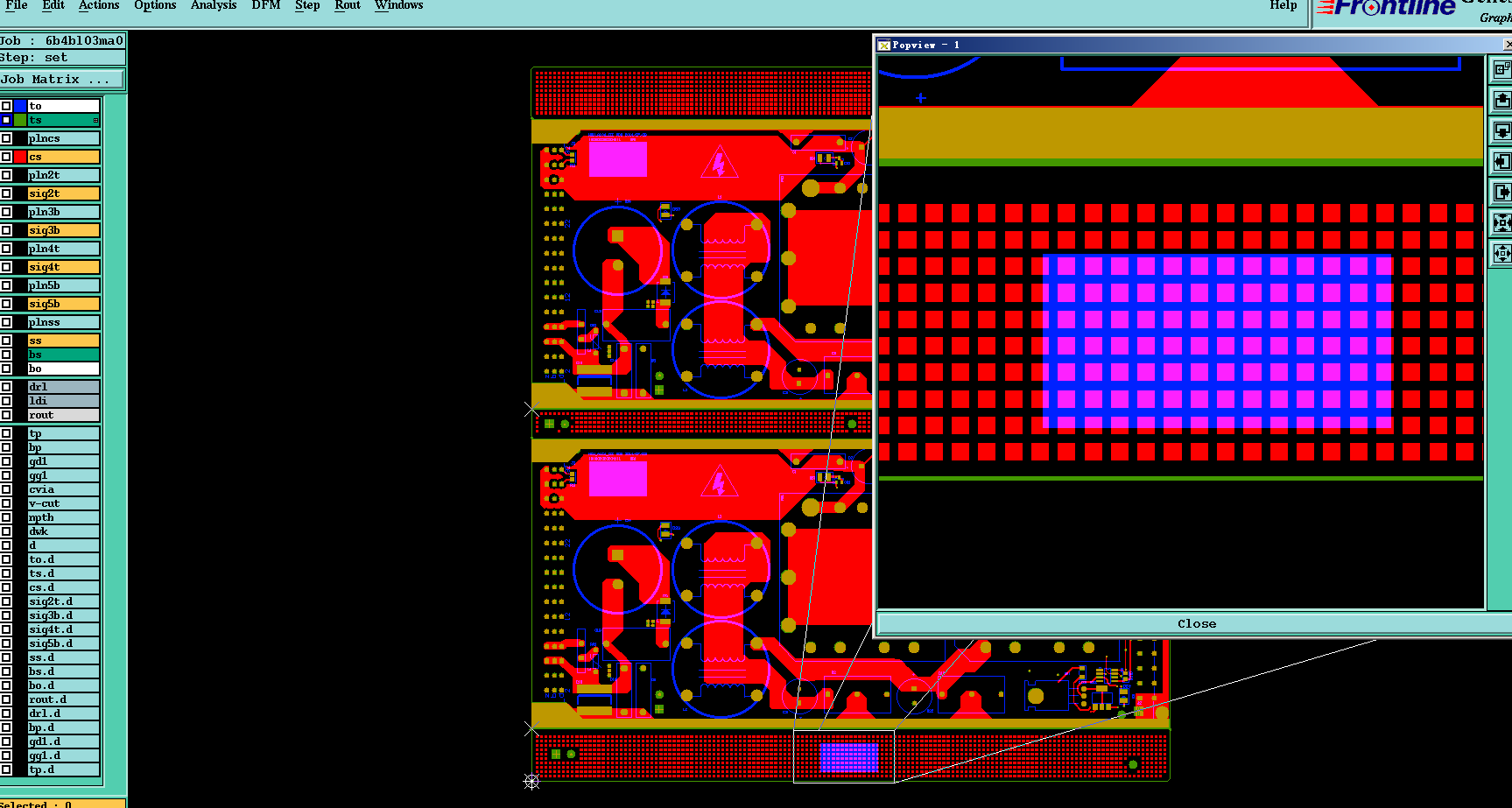Image resolution: width=1512 pixels, height=808 pixels.
Task: Select the 'tp' layer name
Action: click(63, 433)
